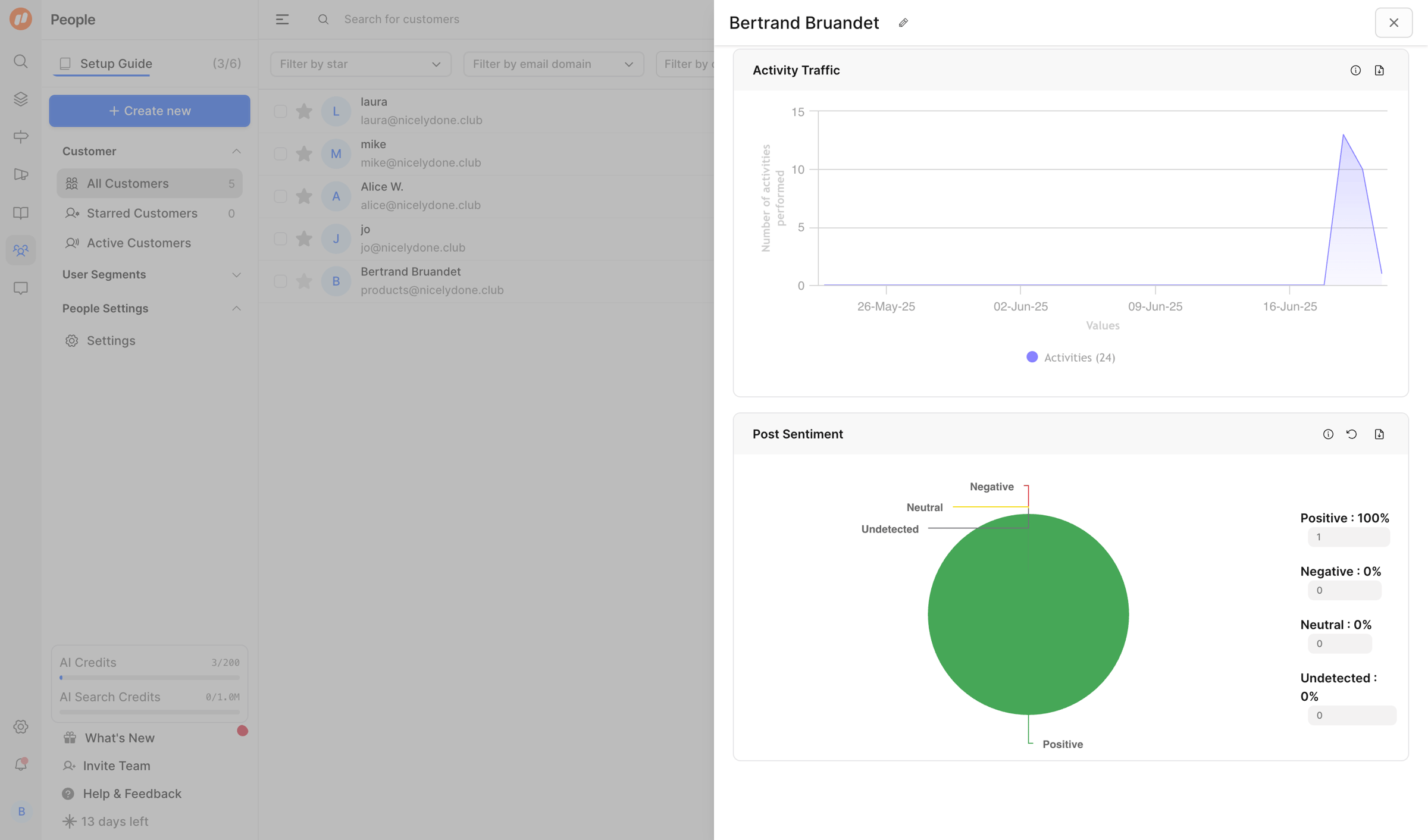Screen dimensions: 1428x840
Task: Click the search magnifier in the top bar
Action: (323, 20)
